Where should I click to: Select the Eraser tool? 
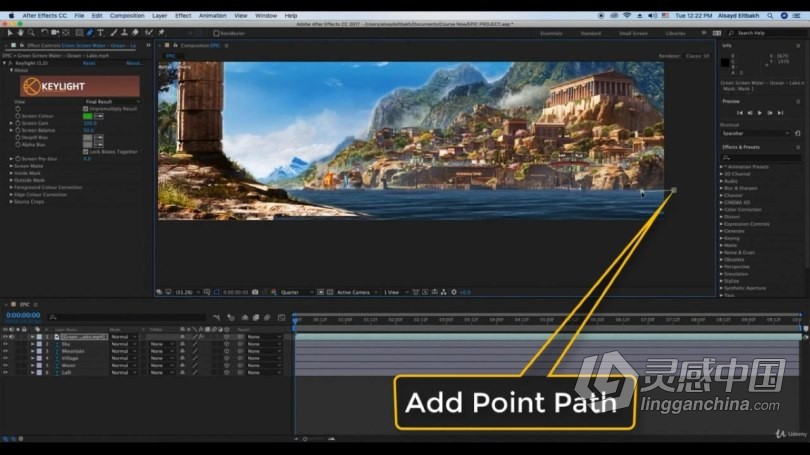[x=135, y=33]
